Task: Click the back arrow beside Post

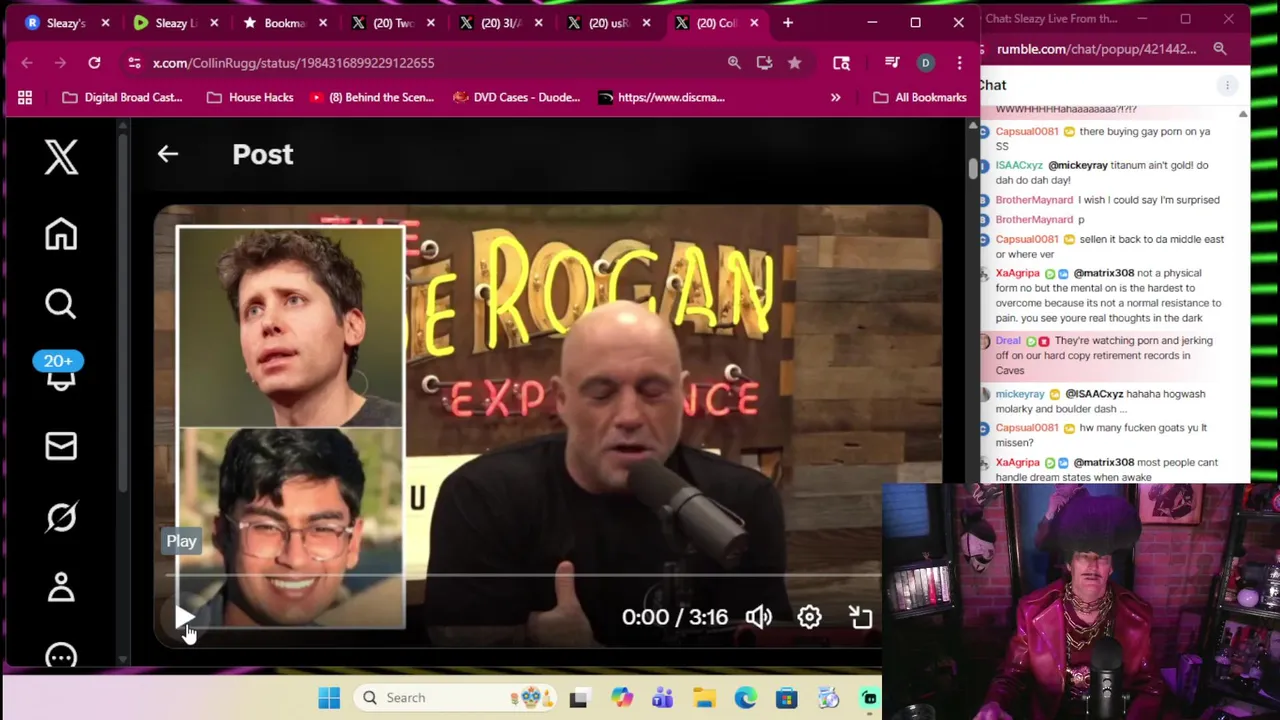Action: click(167, 154)
